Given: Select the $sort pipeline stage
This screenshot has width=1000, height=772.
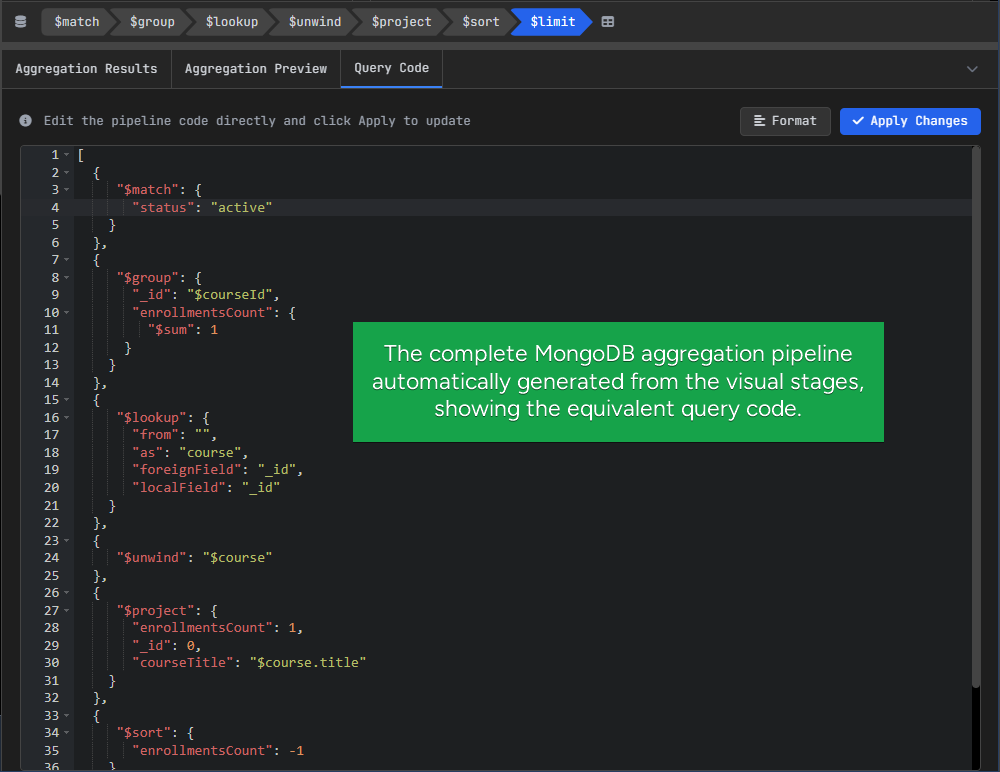Looking at the screenshot, I should tap(480, 22).
